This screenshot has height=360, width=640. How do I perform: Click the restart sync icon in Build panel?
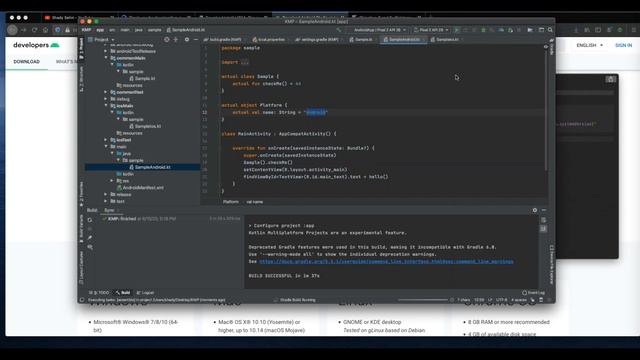(x=90, y=220)
